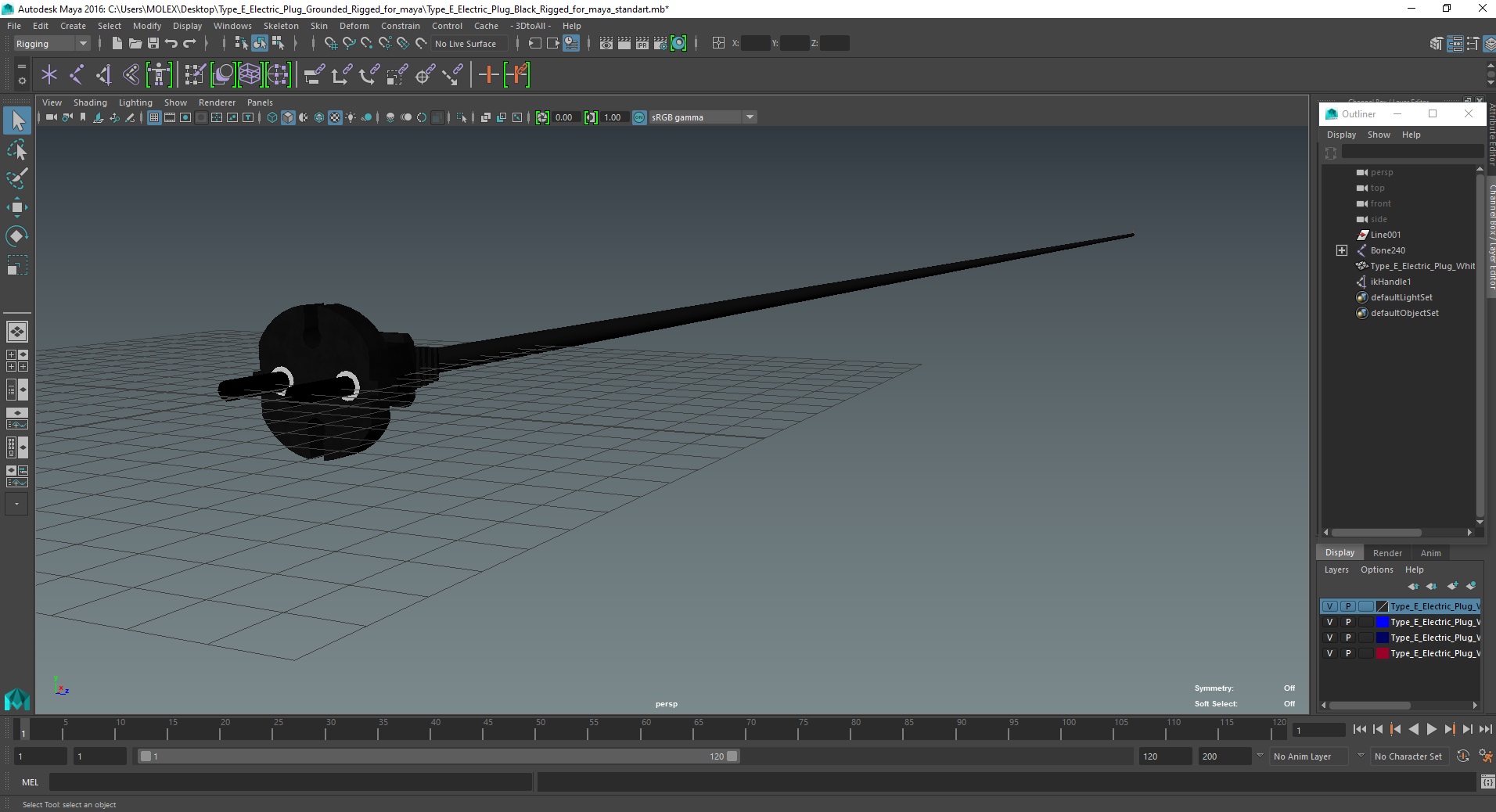
Task: Go to the start of playback range
Action: pos(1359,729)
